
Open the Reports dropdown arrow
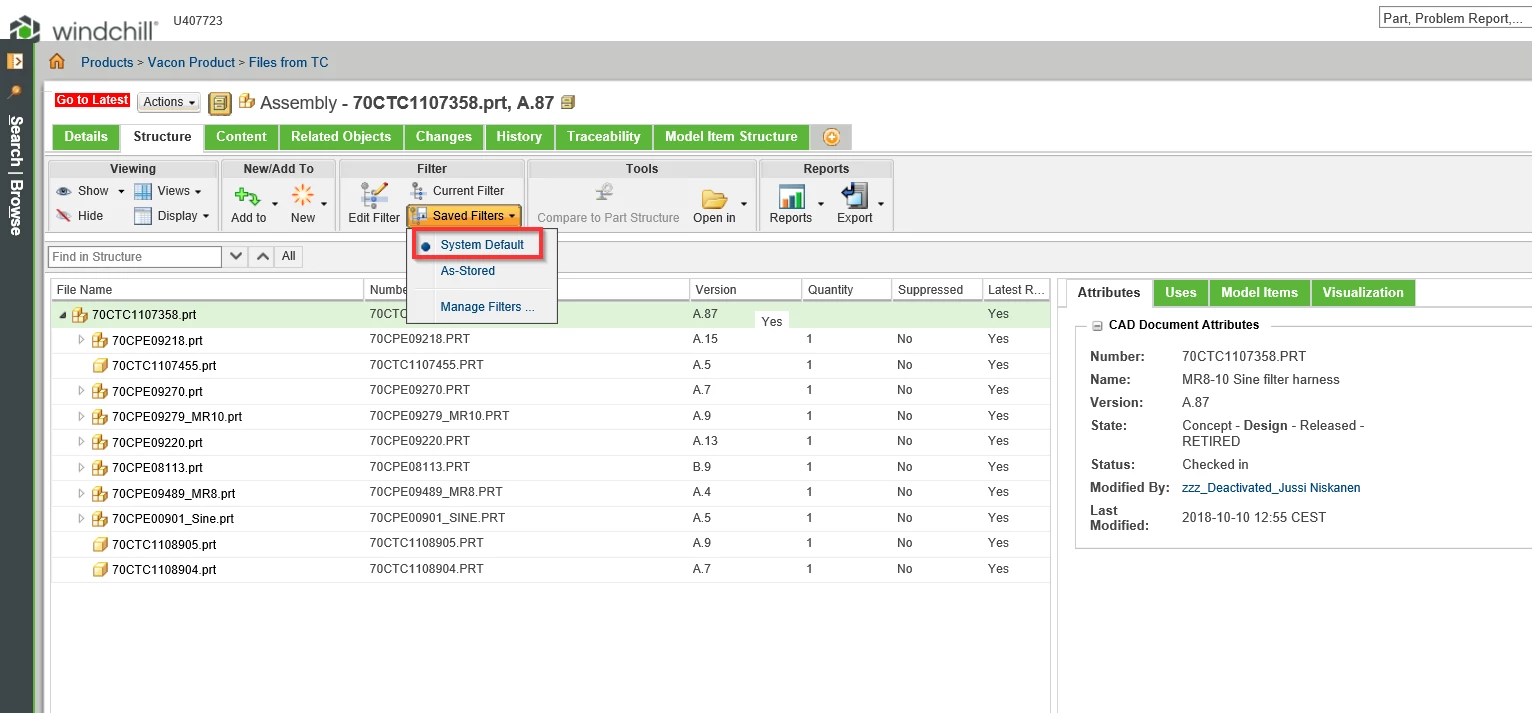[820, 203]
